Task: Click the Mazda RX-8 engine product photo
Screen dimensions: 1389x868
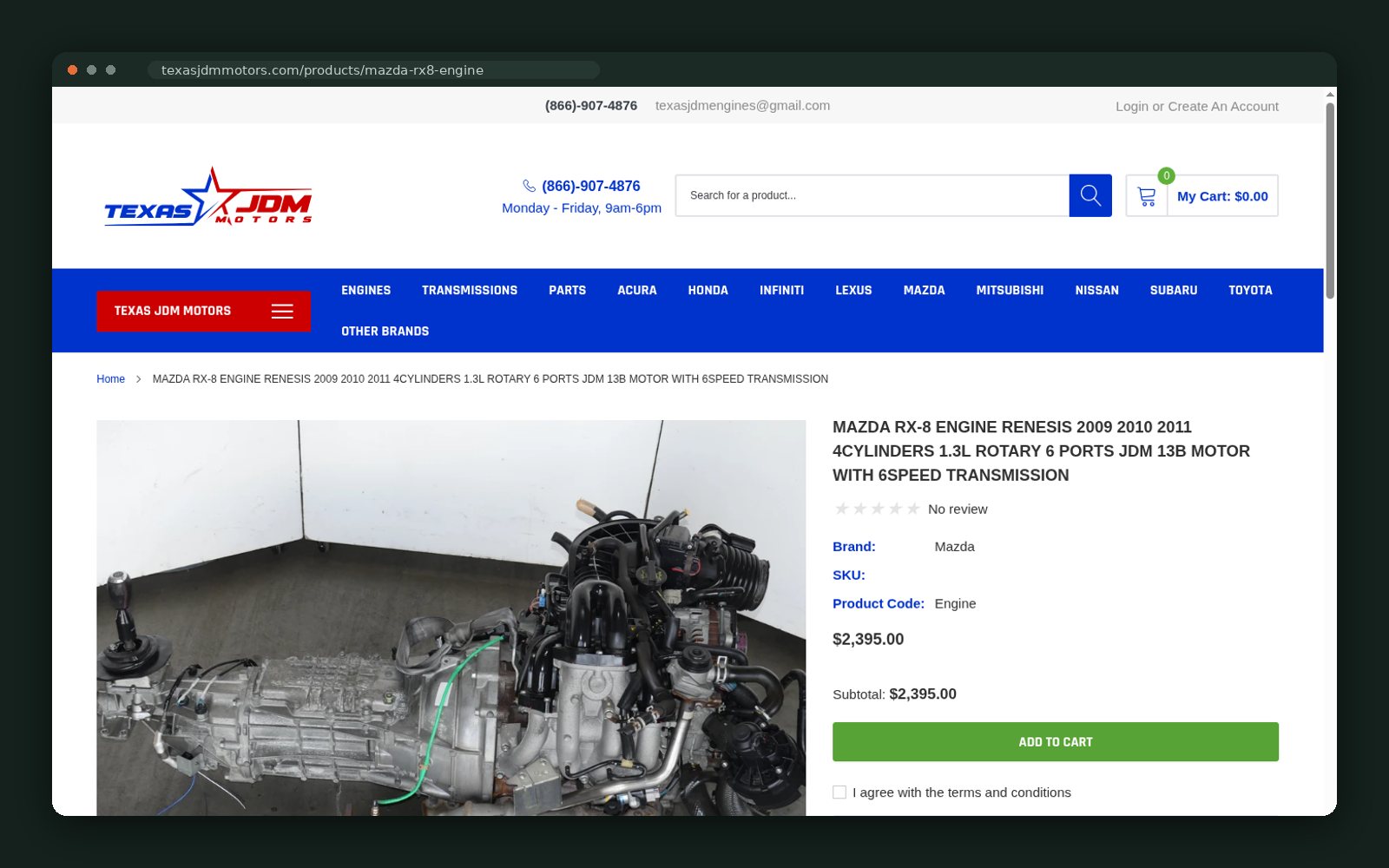Action: point(451,618)
